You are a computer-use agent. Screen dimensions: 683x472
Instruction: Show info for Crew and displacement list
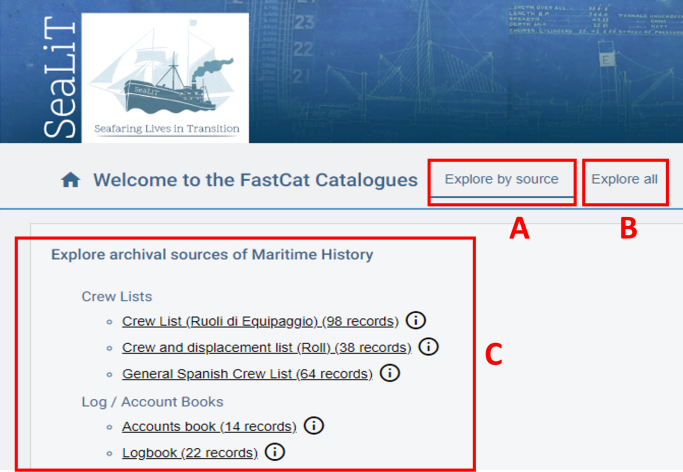(x=428, y=347)
